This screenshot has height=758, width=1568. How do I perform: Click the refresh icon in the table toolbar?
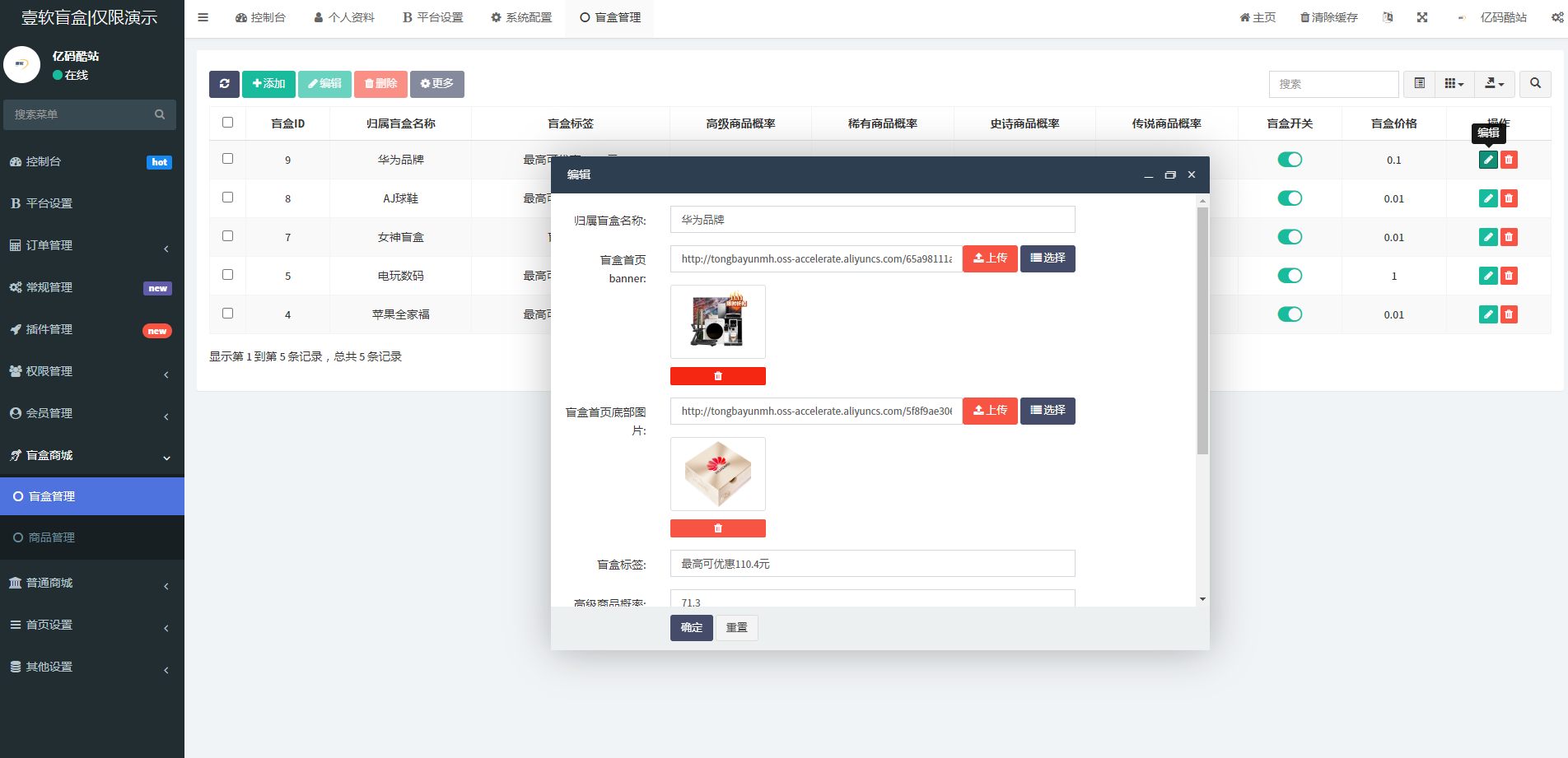[x=224, y=84]
